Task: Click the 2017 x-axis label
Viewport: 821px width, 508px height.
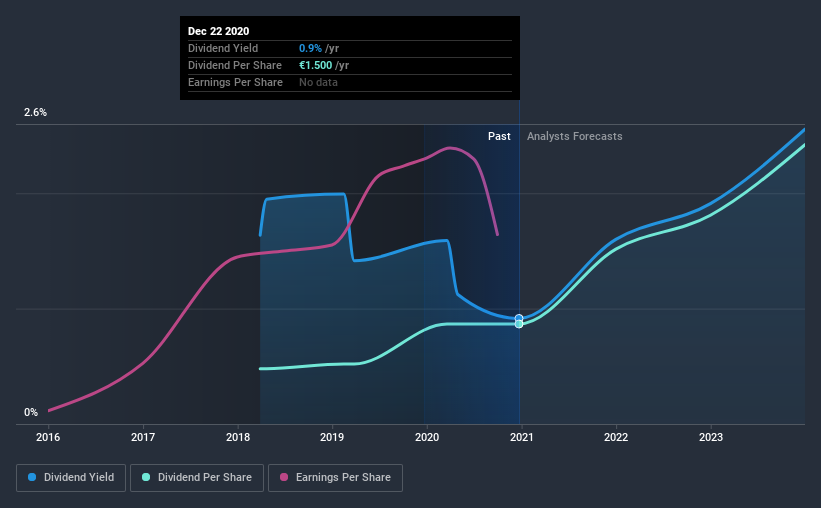Action: click(x=143, y=437)
